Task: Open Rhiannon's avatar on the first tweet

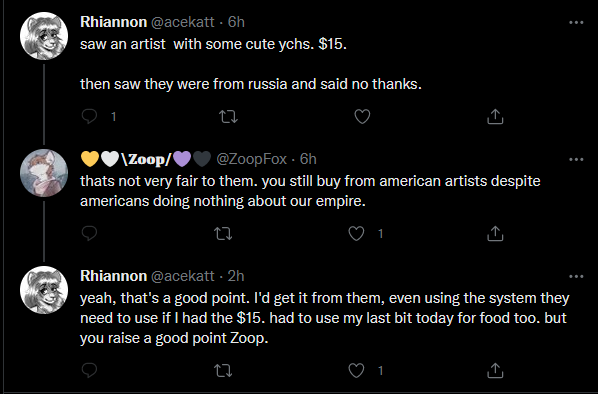Action: [x=44, y=36]
